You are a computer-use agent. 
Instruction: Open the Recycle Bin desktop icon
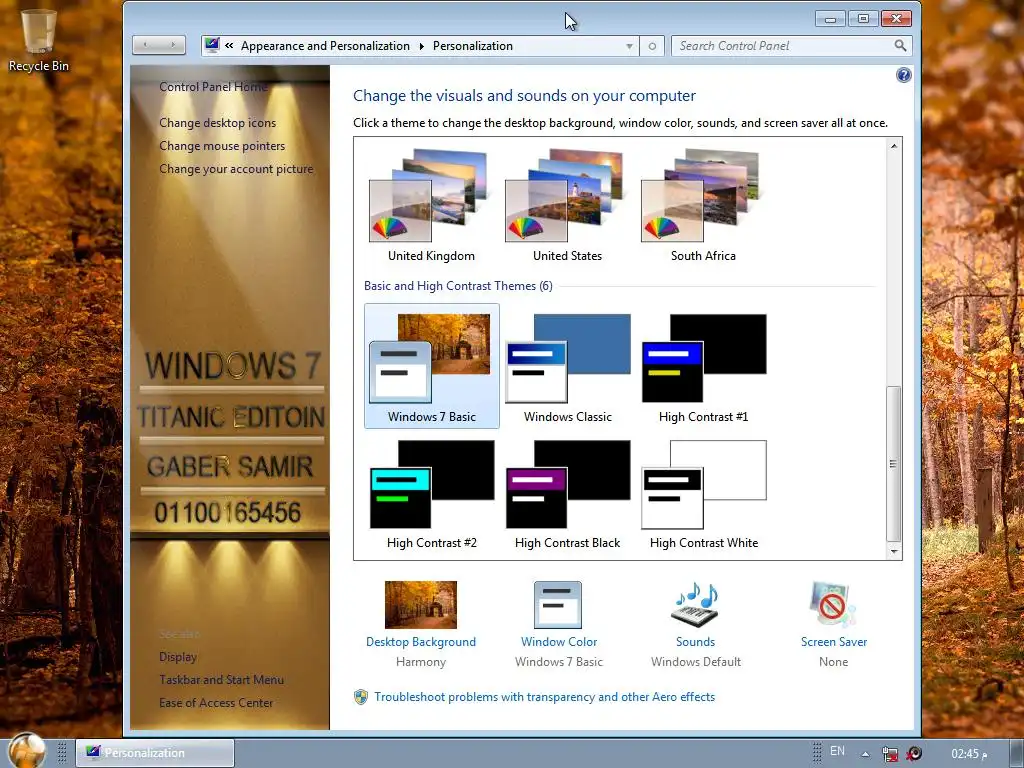pos(39,40)
